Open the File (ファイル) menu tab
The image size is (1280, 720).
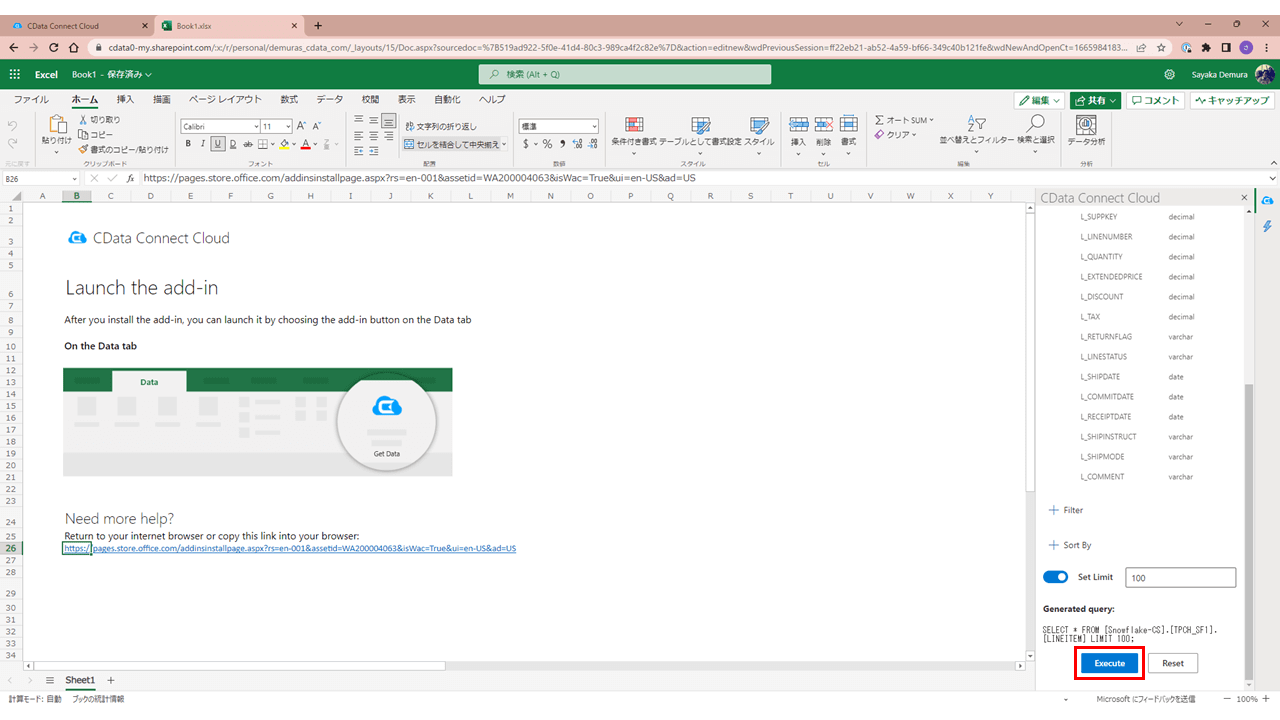click(x=31, y=100)
